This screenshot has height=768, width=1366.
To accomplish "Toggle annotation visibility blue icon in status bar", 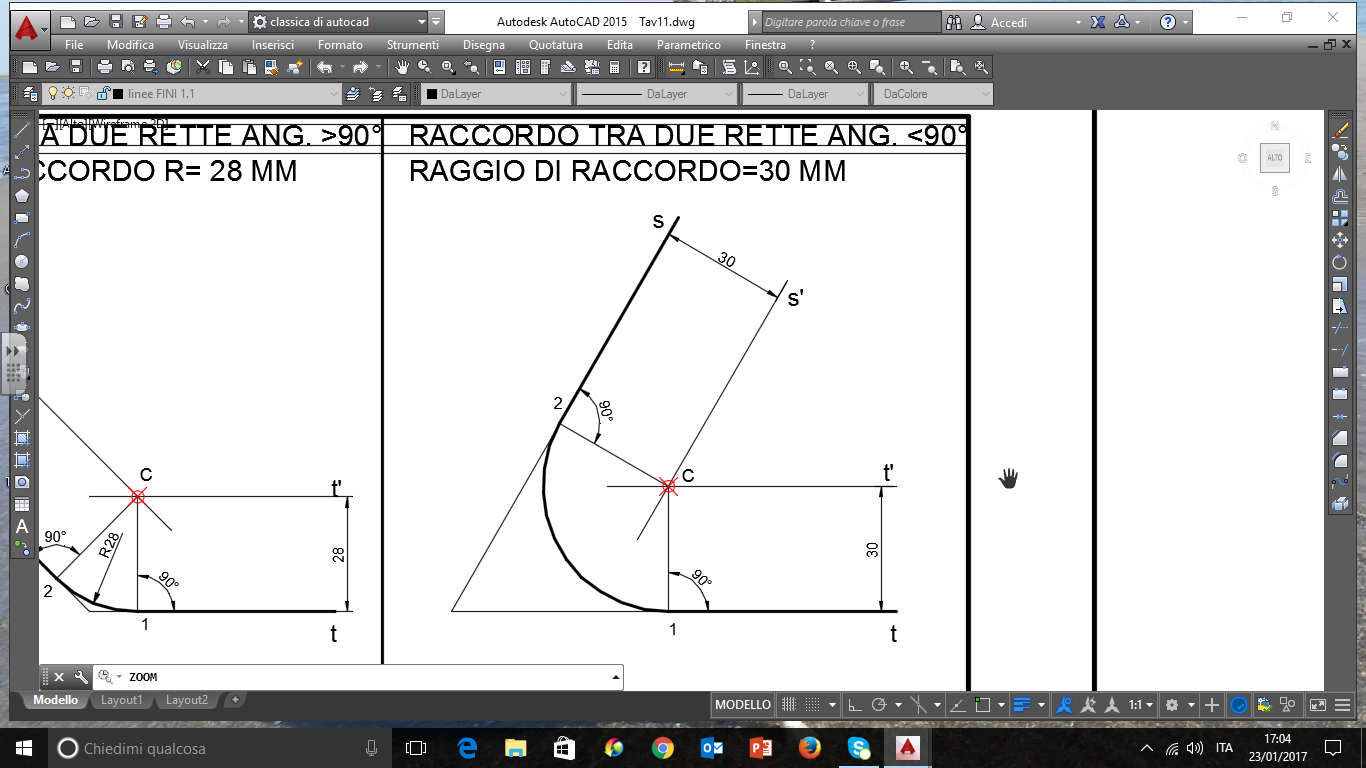I will (x=1063, y=705).
